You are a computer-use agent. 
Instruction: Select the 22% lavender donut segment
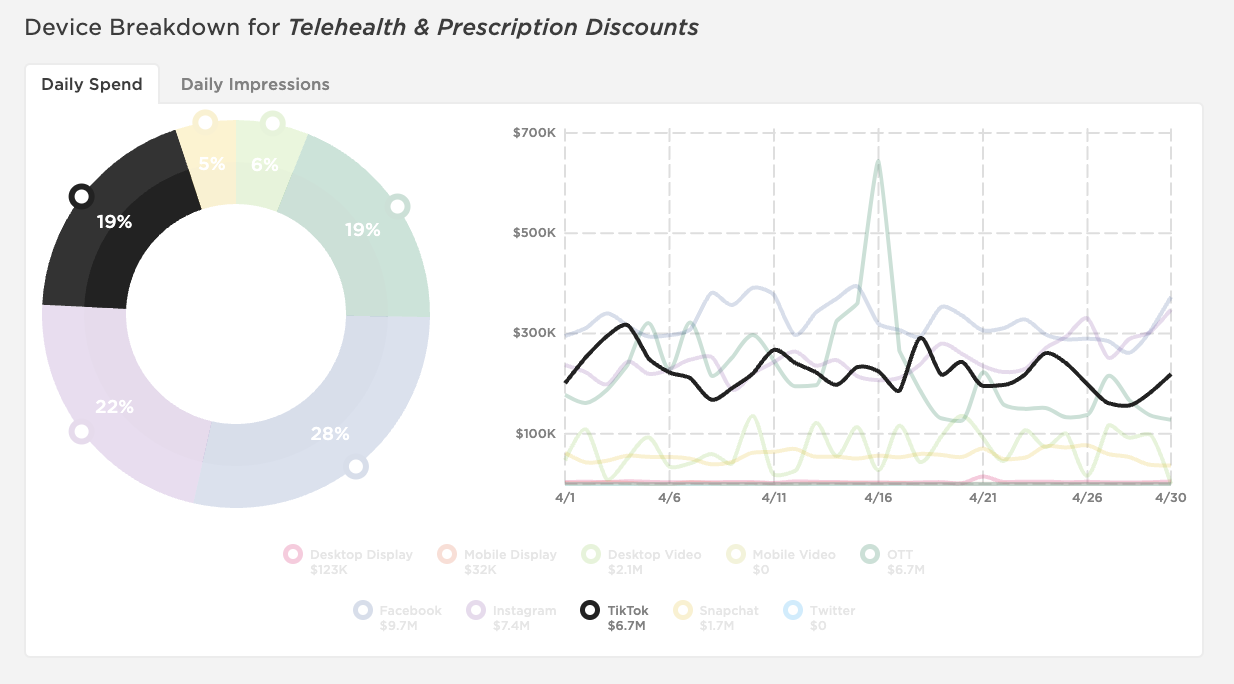115,406
